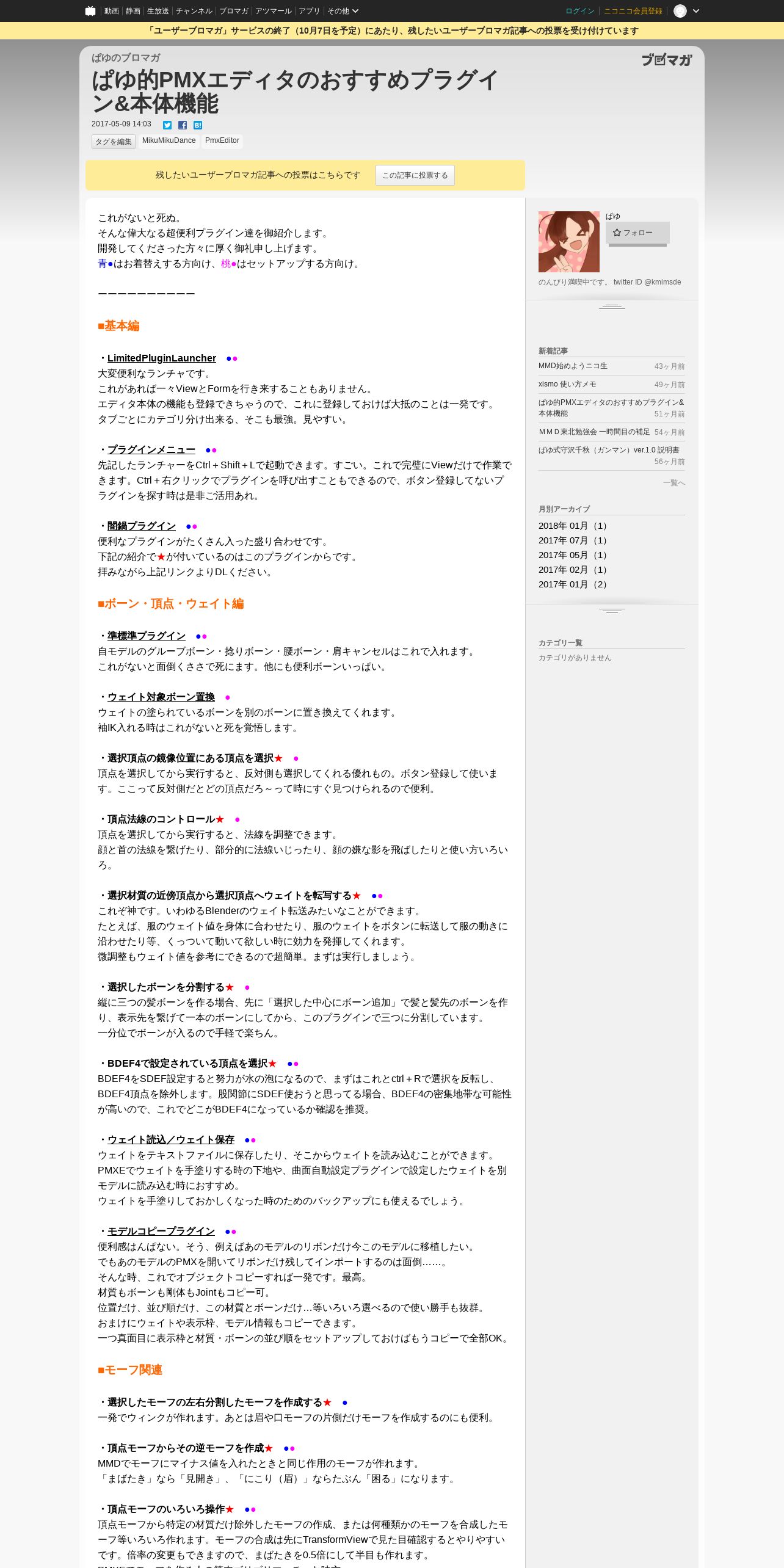
Task: Click the 新着記事 sidebar heading
Action: 553,351
